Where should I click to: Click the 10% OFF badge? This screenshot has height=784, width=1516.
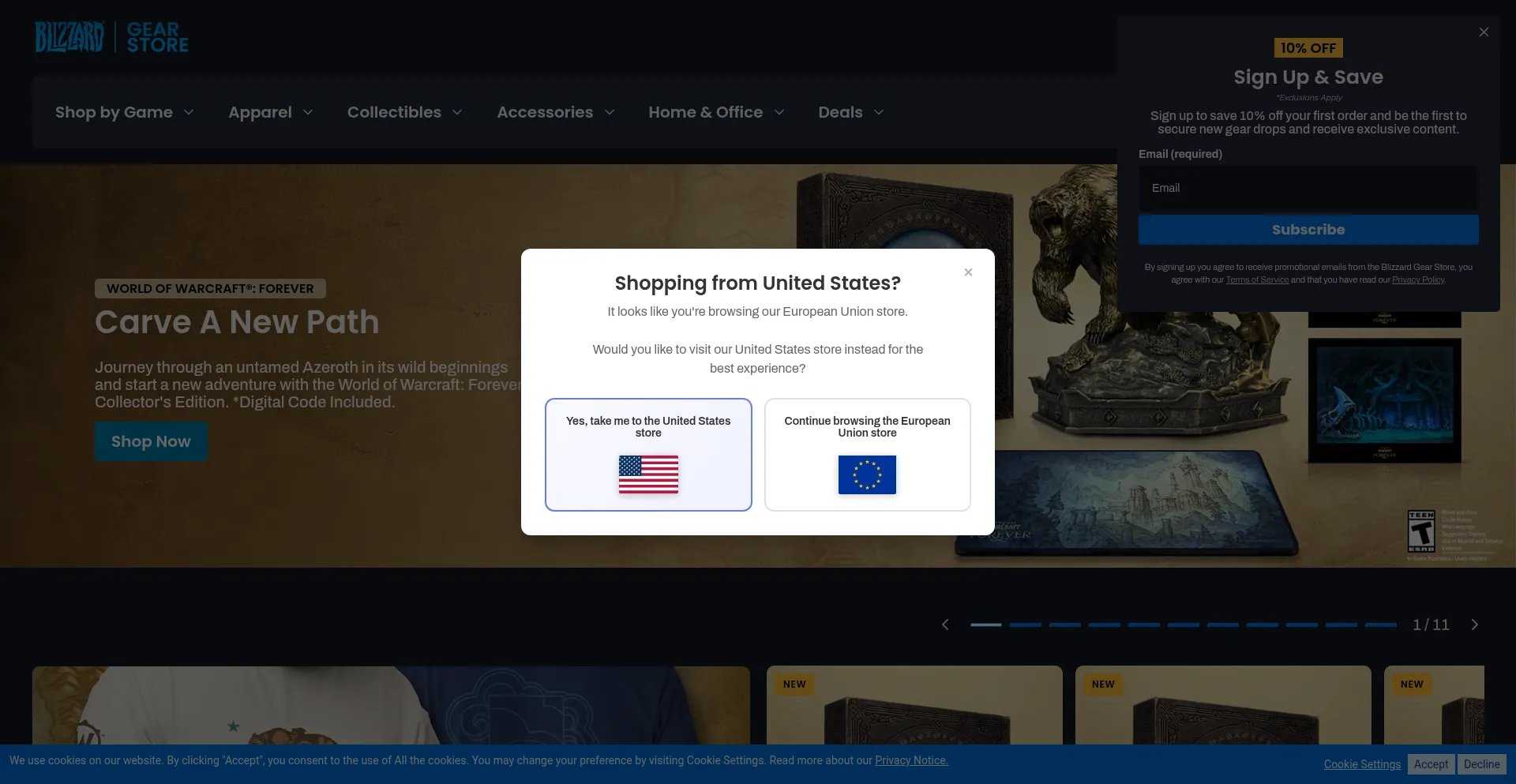coord(1308,48)
